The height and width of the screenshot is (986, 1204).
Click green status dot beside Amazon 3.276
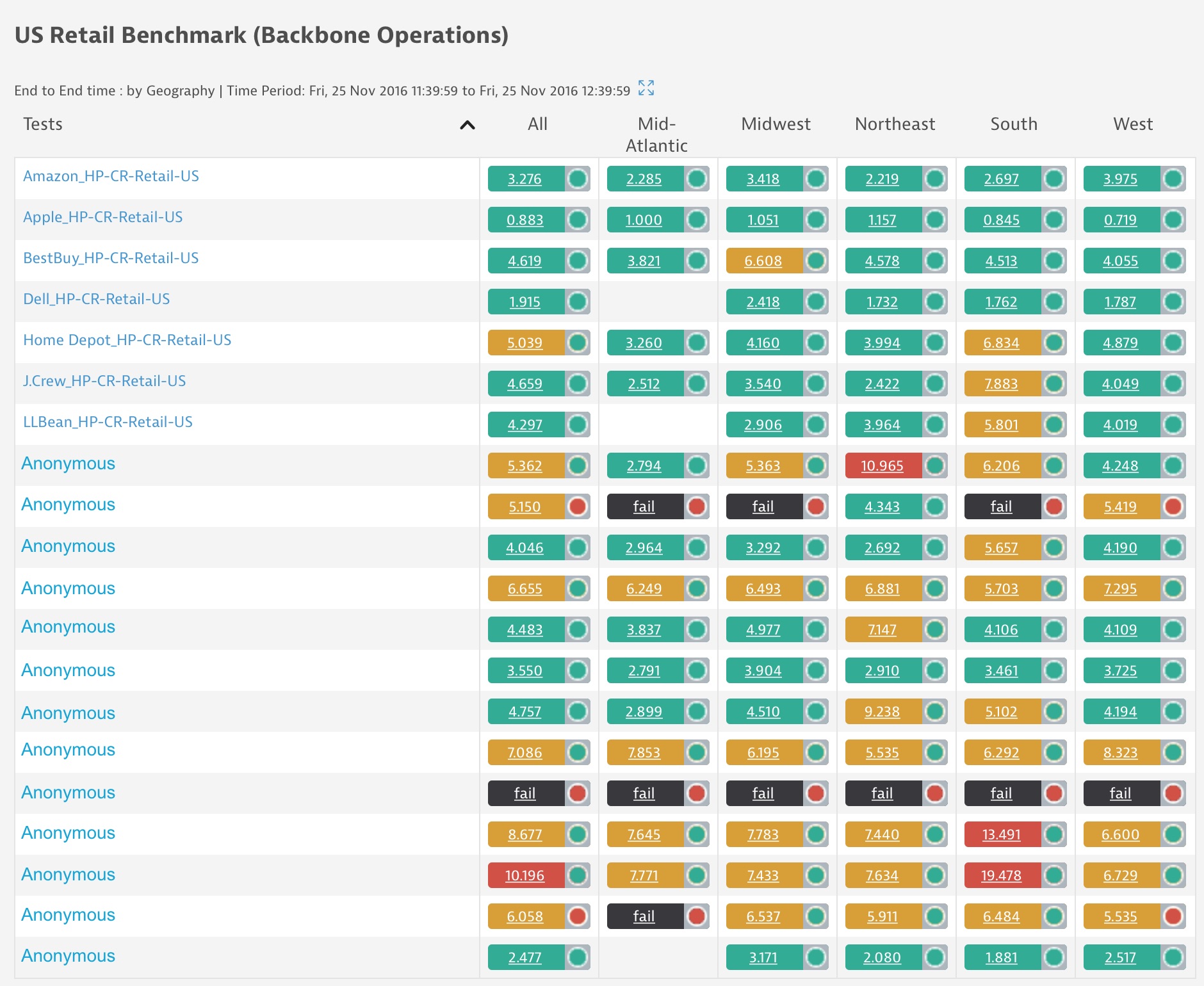click(578, 179)
